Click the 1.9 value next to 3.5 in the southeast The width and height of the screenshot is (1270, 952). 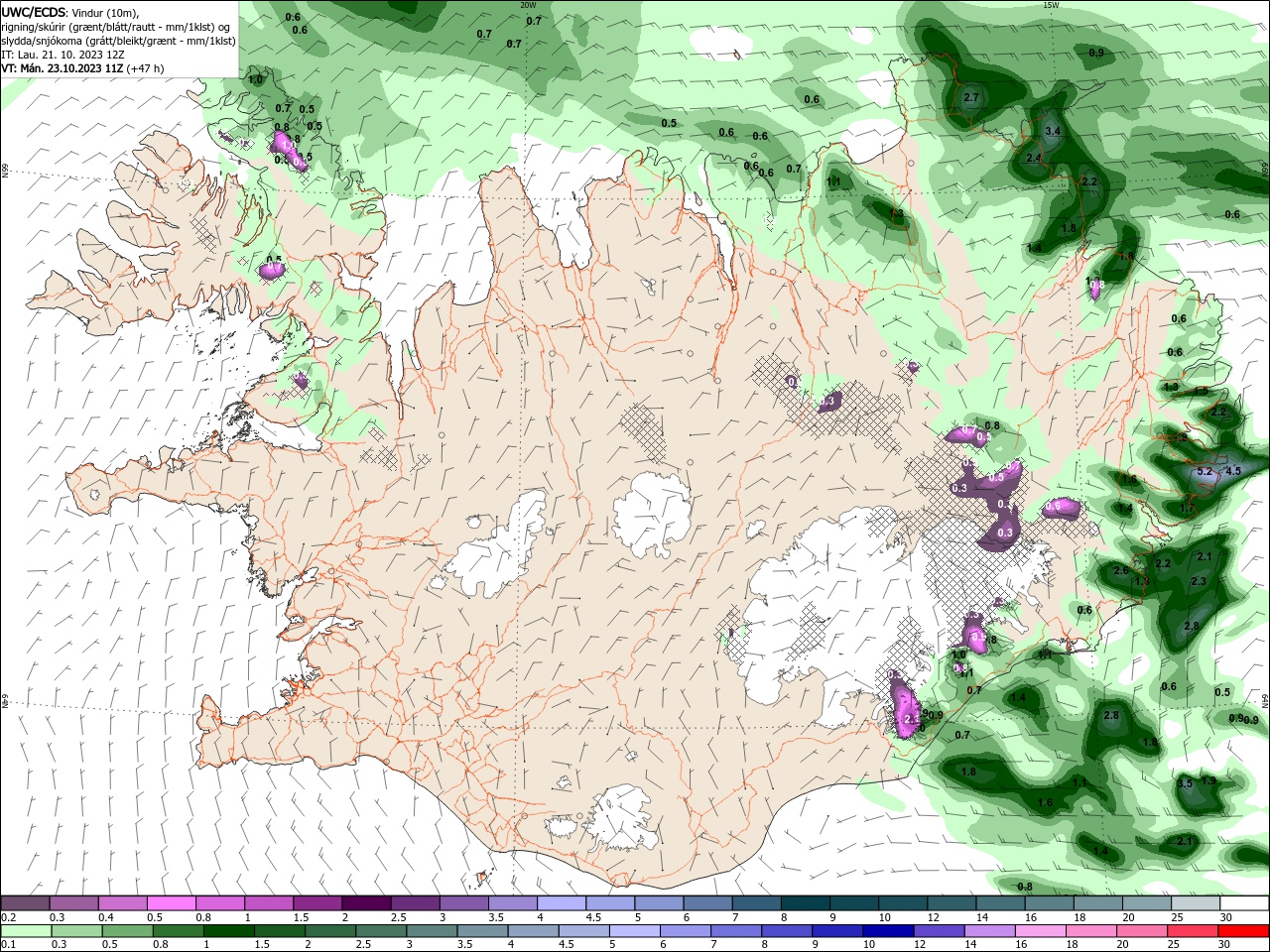click(1208, 781)
